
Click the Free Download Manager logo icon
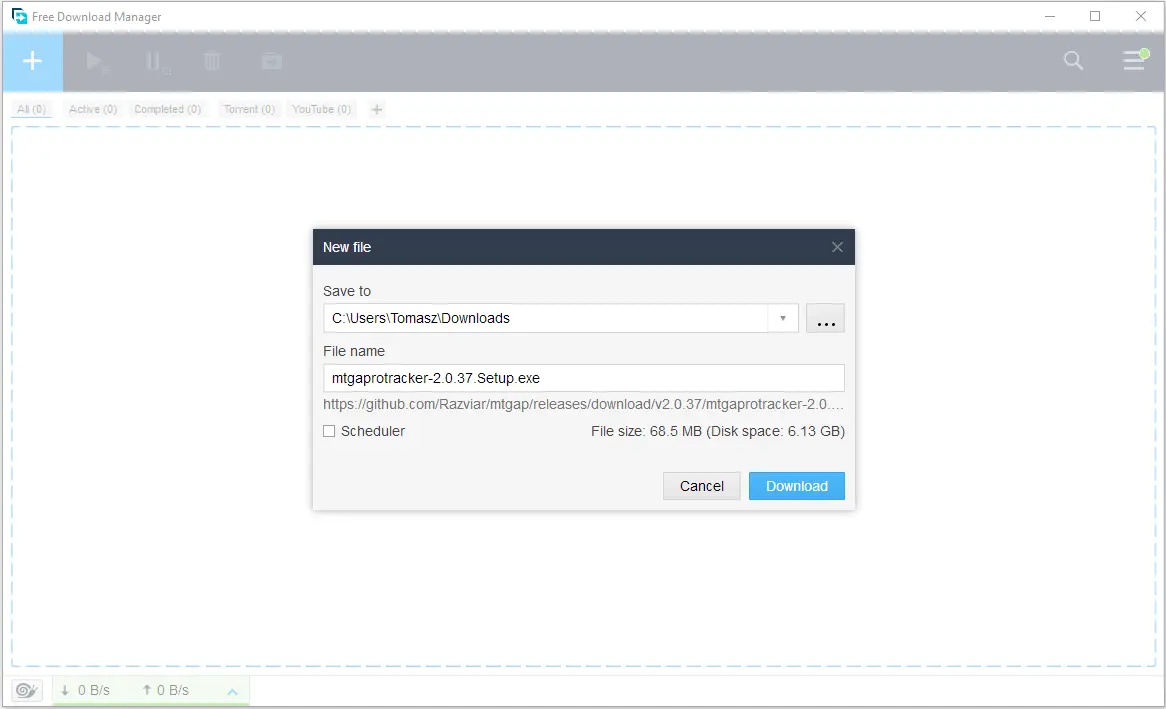click(x=19, y=16)
